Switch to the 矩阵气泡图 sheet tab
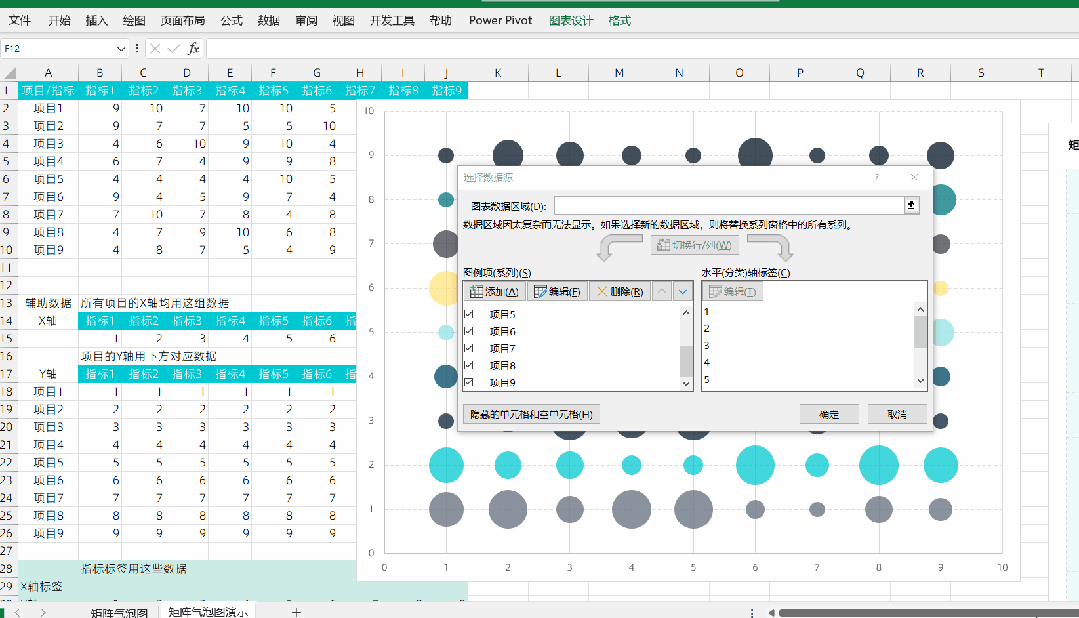Image resolution: width=1079 pixels, height=618 pixels. pos(119,612)
